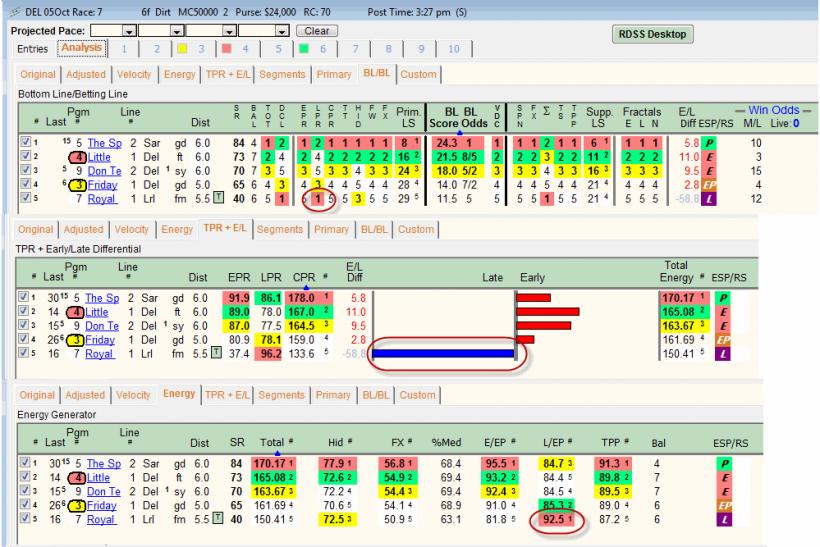Click the circled program number 3 beside Friday in TPR
The image size is (820, 547).
pyautogui.click(x=76, y=340)
